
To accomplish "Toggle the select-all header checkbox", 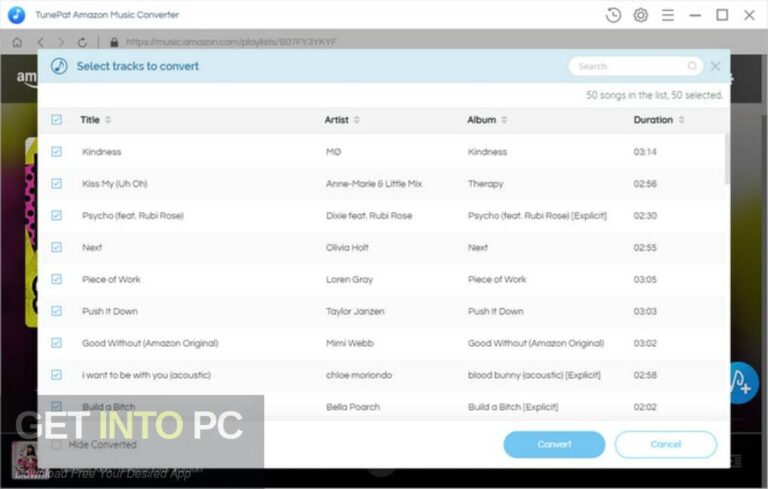I will (x=56, y=120).
